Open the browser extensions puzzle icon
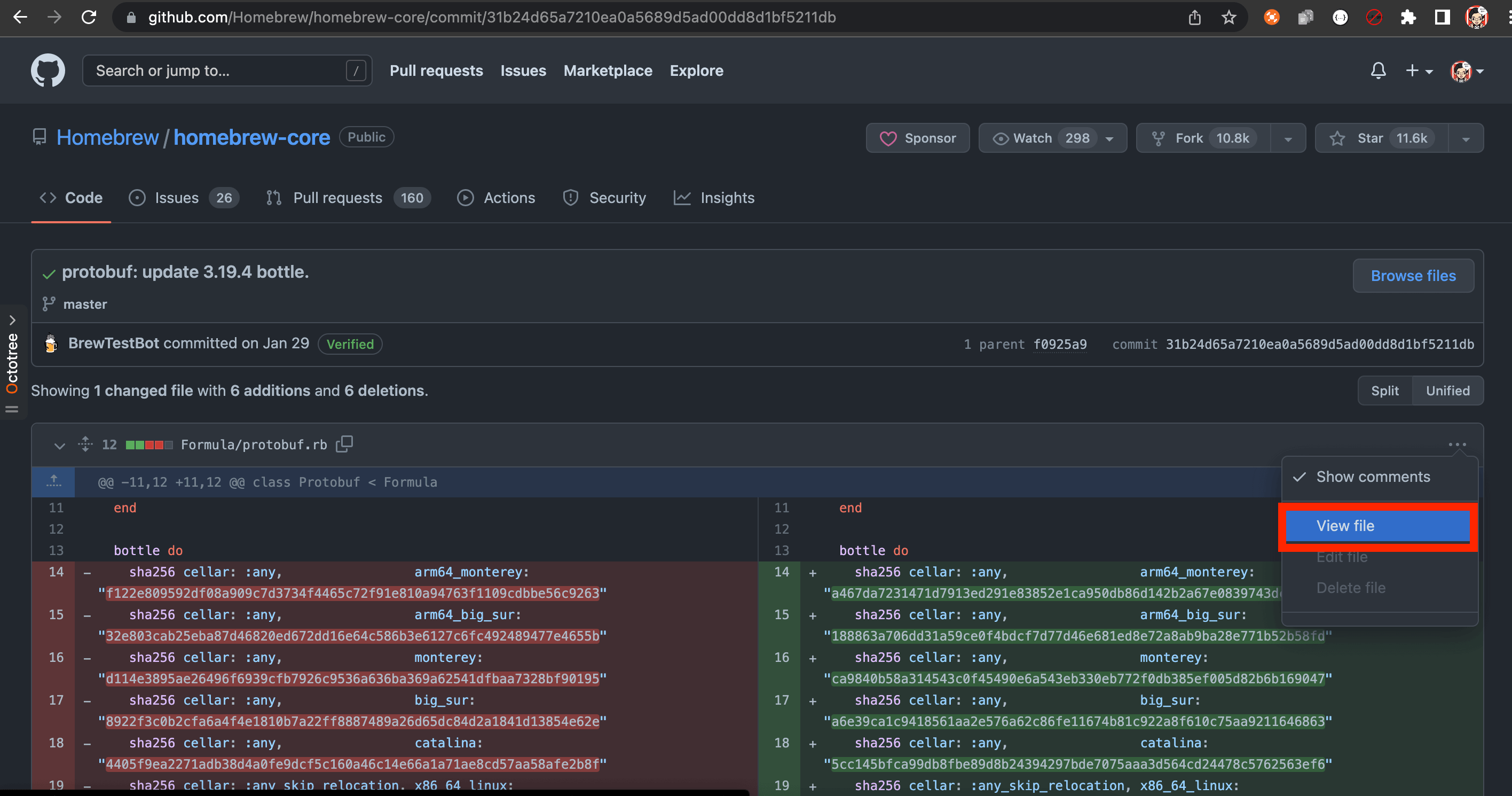Image resolution: width=1512 pixels, height=796 pixels. point(1408,18)
